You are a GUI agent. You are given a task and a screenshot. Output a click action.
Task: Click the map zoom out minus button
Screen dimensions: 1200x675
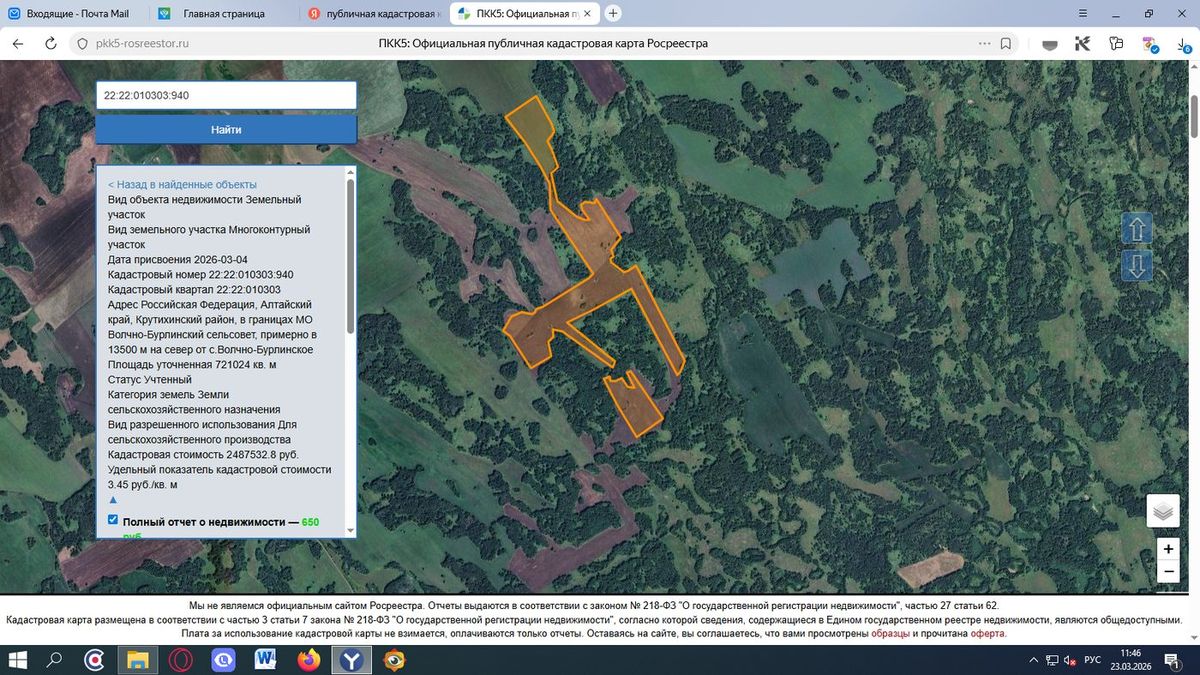1167,572
